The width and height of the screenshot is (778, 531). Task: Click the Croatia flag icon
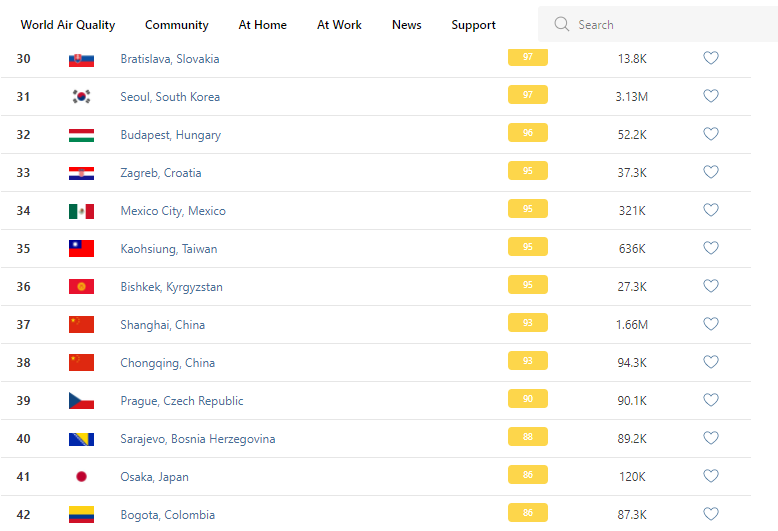(81, 173)
